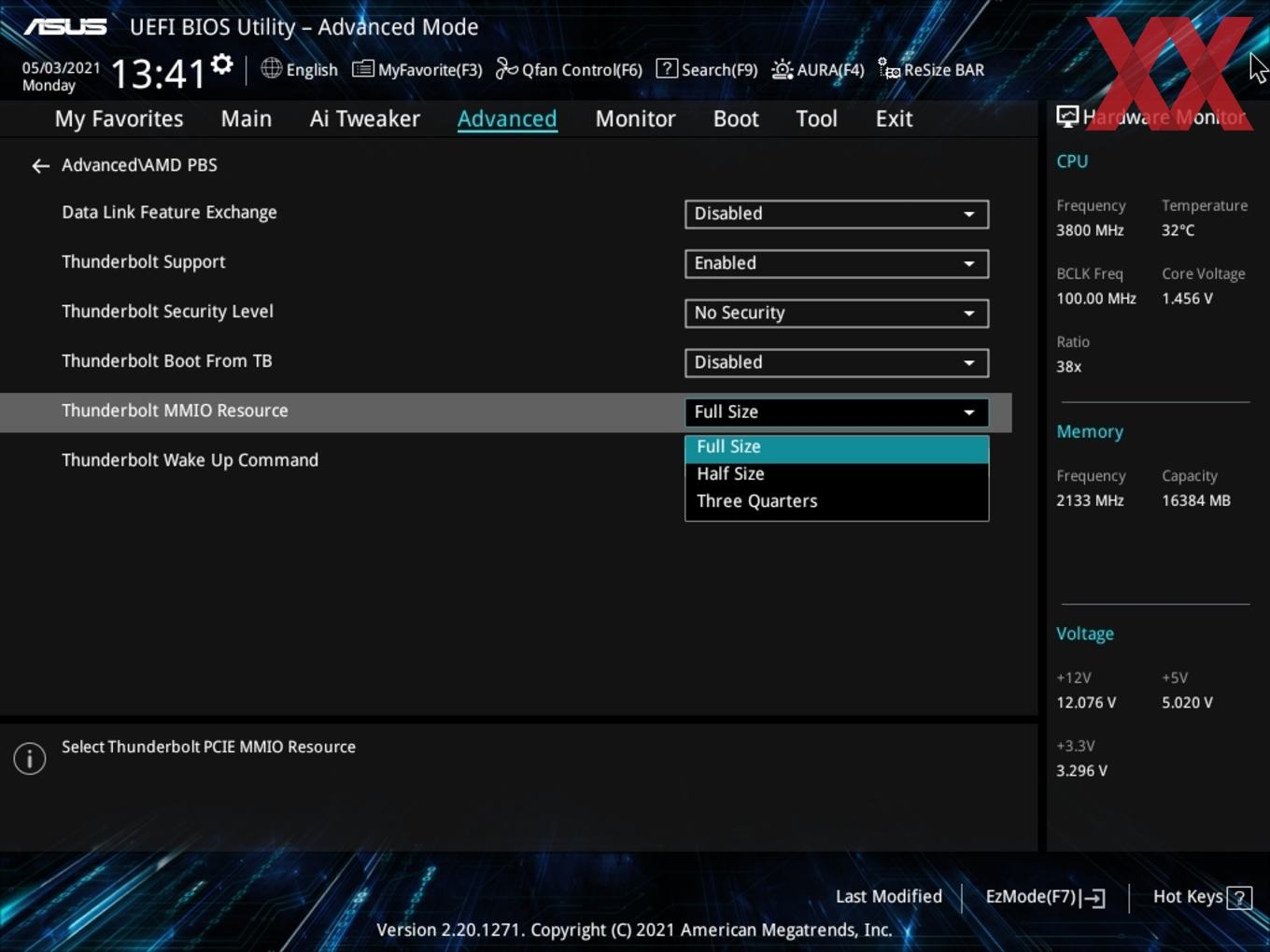Click the info icon in help panel
1270x952 pixels.
[30, 758]
